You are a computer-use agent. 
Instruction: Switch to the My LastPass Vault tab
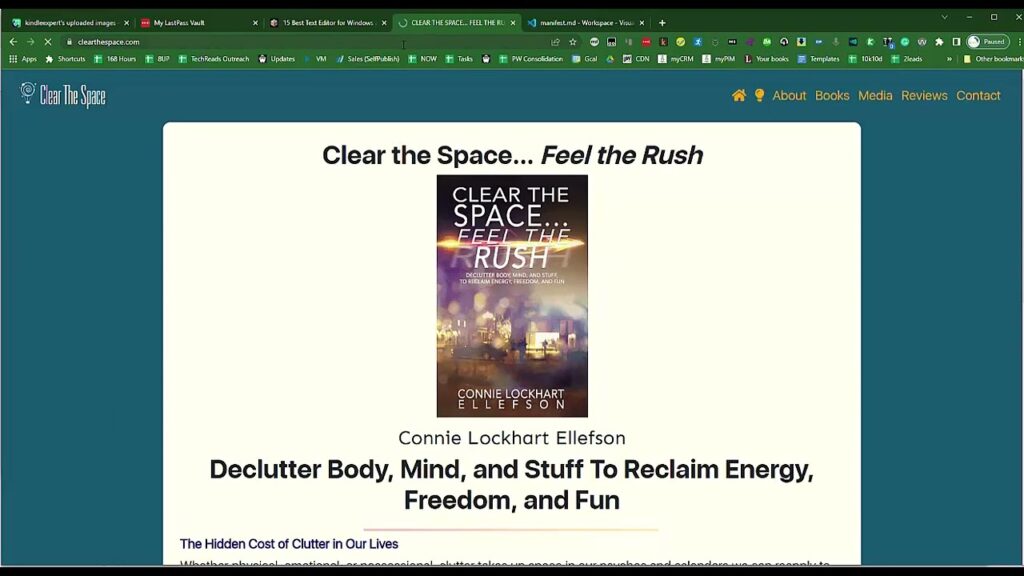click(x=195, y=22)
